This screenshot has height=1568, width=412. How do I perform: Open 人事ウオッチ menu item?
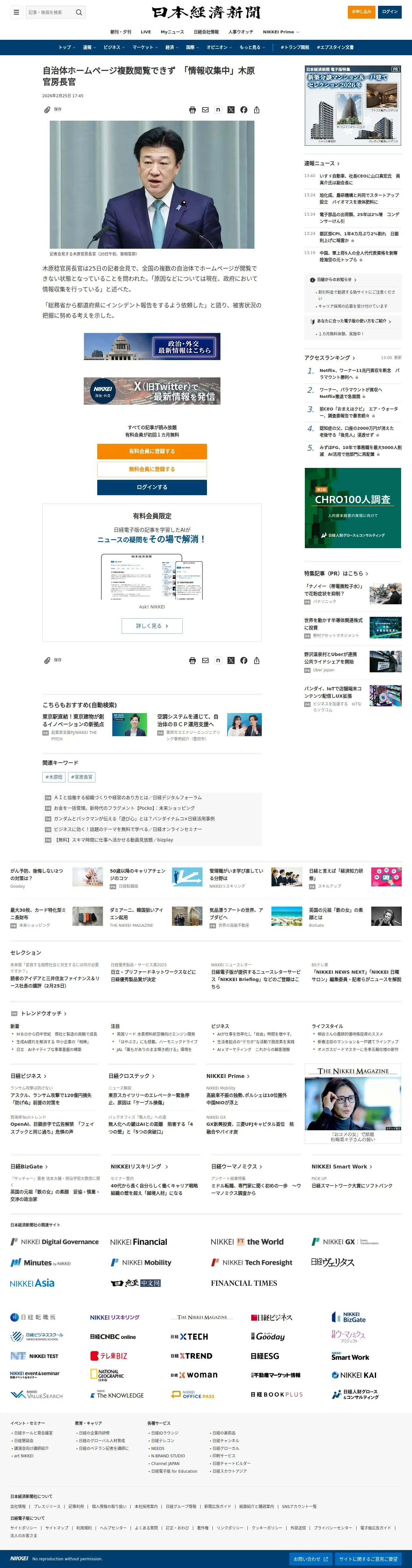(240, 32)
